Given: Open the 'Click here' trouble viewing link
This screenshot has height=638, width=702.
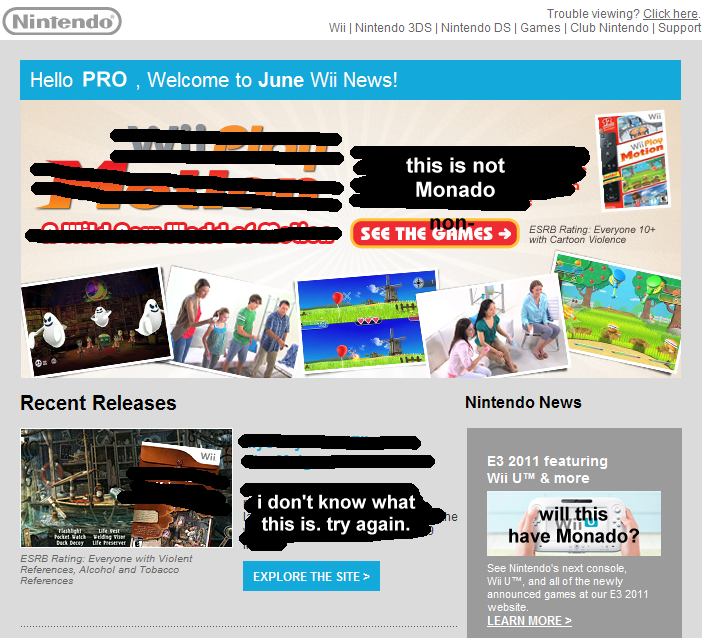Looking at the screenshot, I should 670,13.
